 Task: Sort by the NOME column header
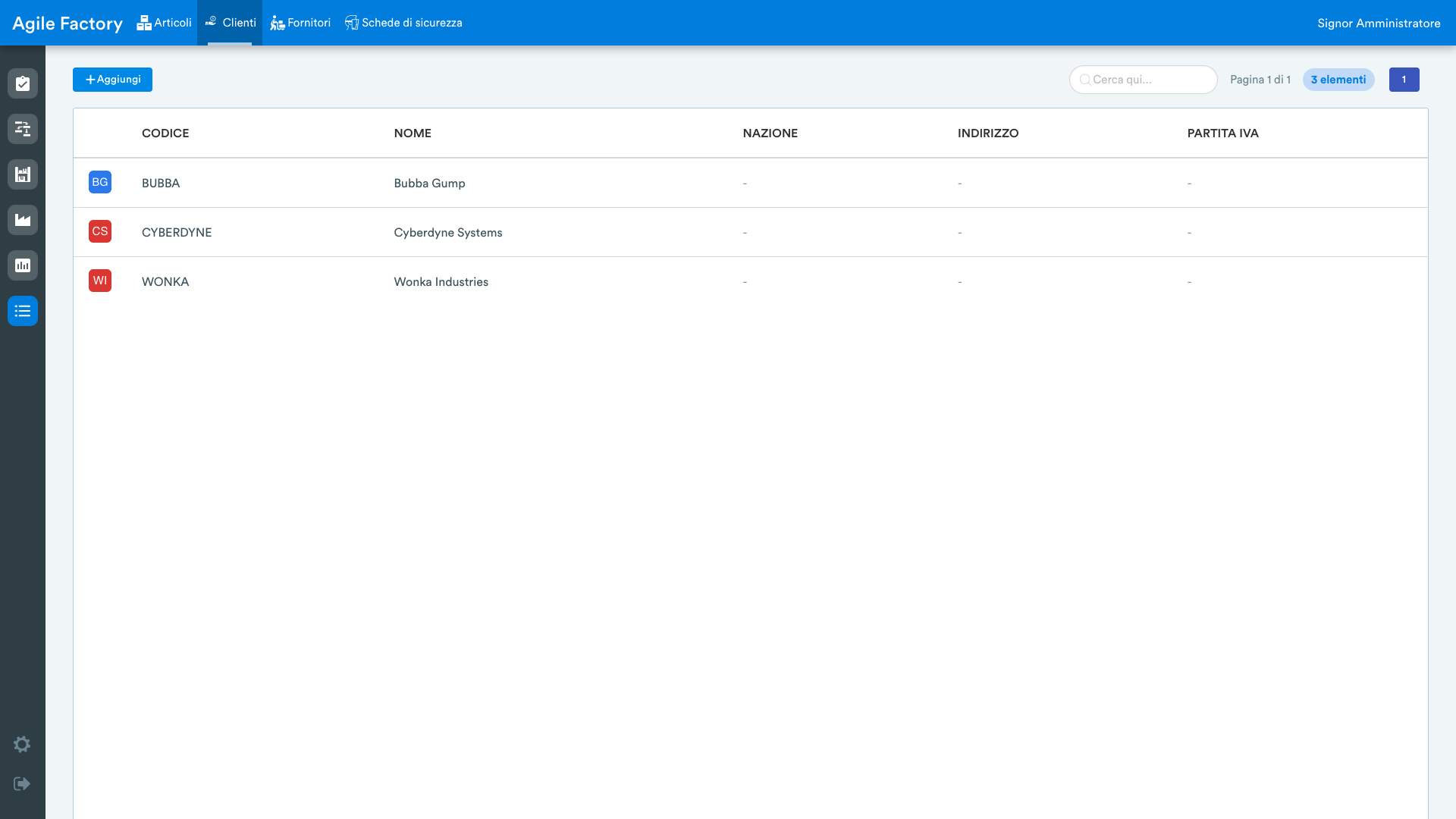(413, 133)
